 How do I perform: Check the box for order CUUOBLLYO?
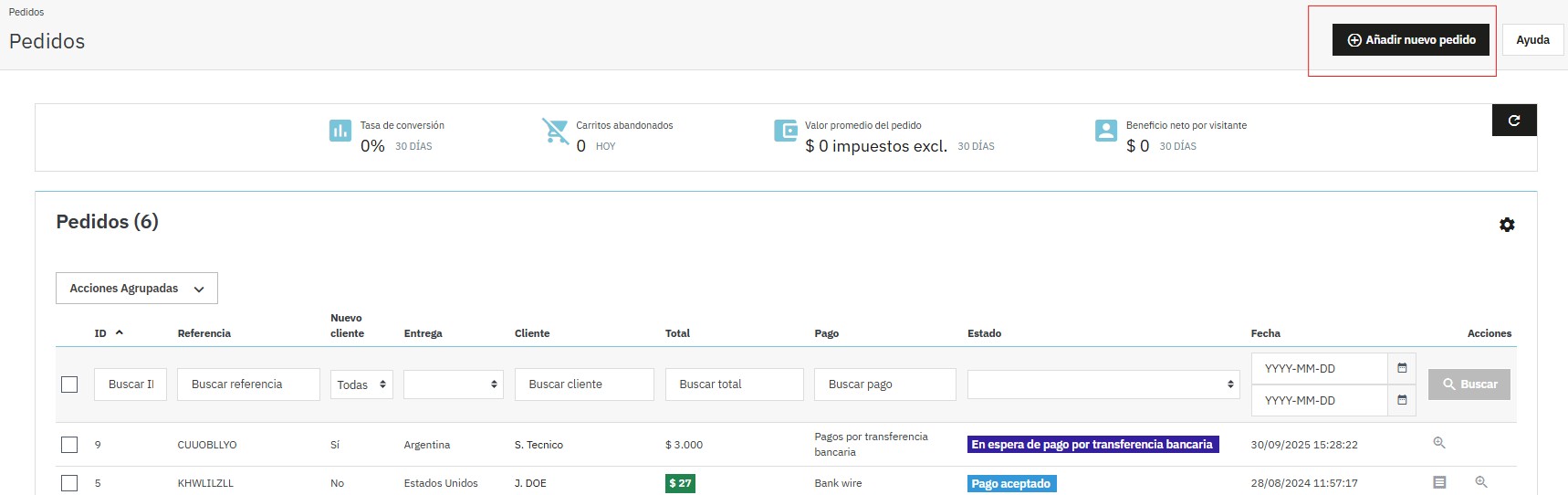(x=69, y=445)
